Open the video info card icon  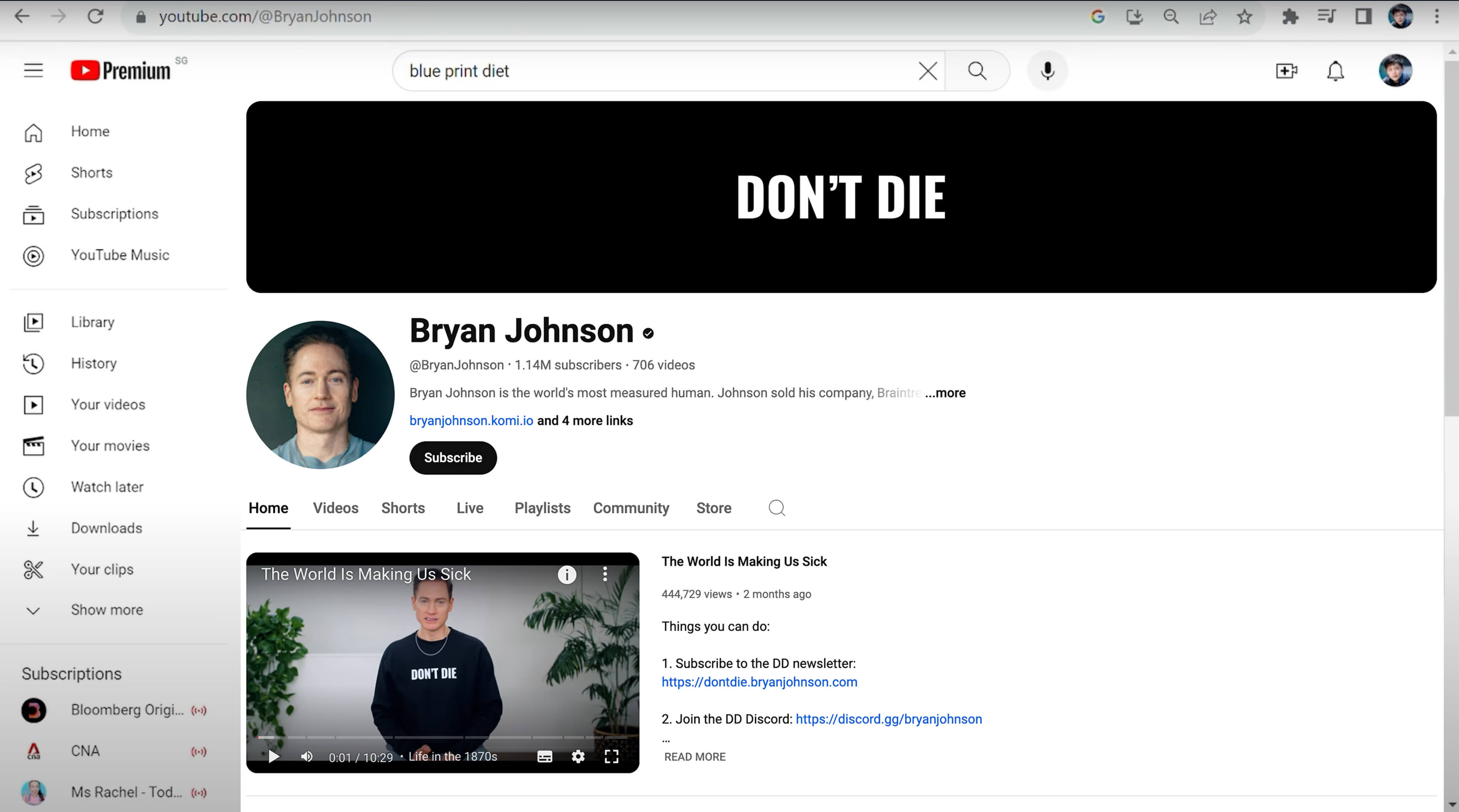[x=567, y=575]
